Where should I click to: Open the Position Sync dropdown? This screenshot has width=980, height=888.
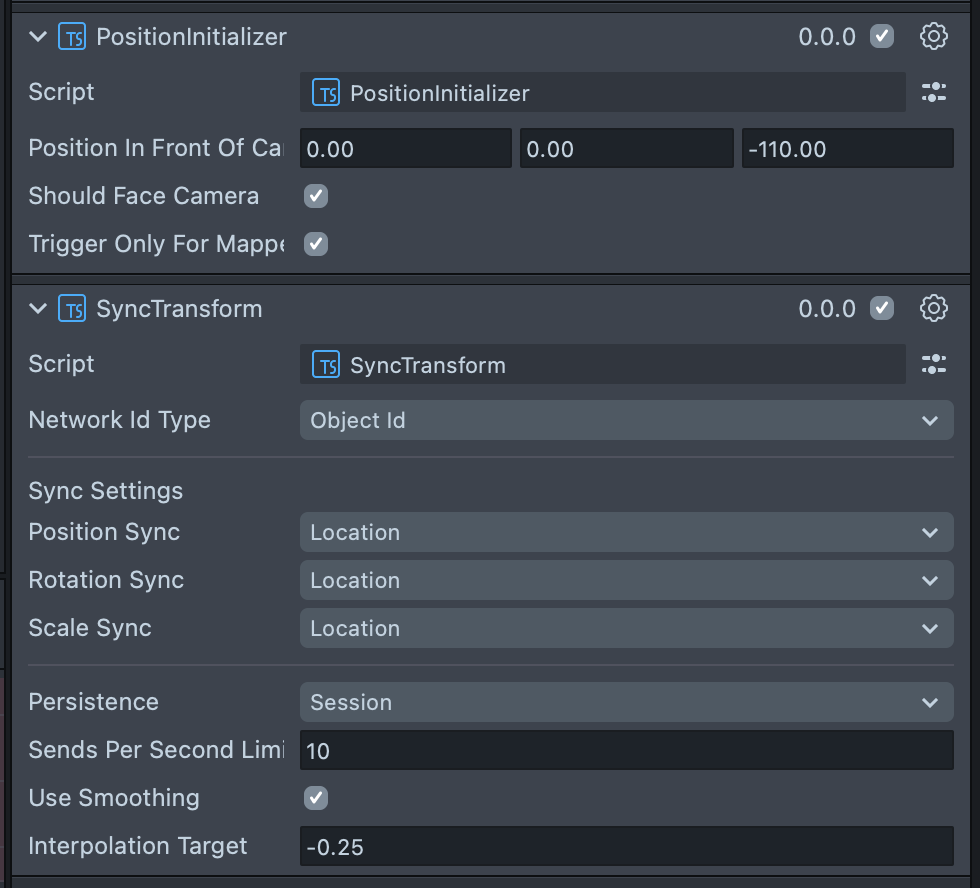(626, 533)
